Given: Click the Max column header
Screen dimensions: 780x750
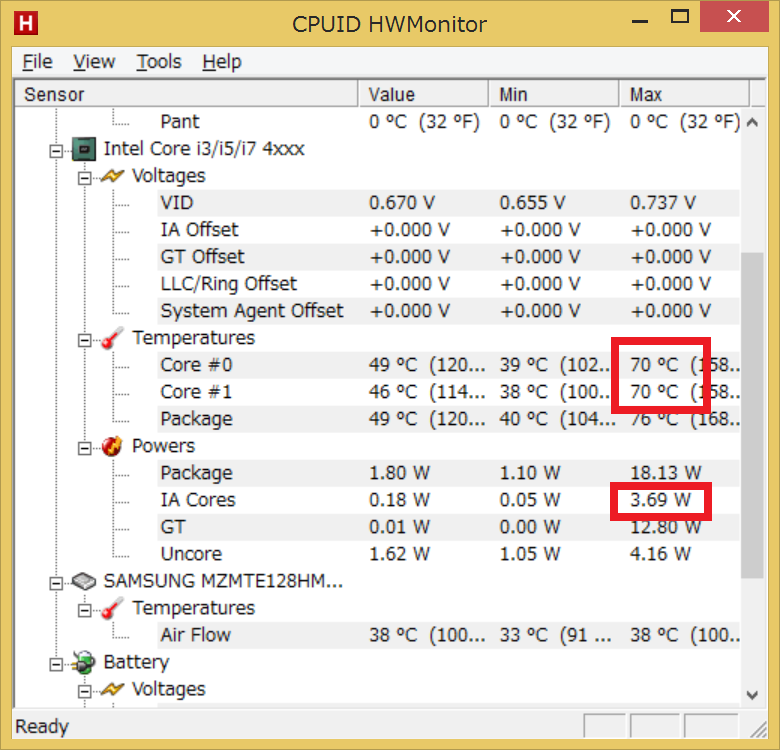Looking at the screenshot, I should (x=684, y=94).
